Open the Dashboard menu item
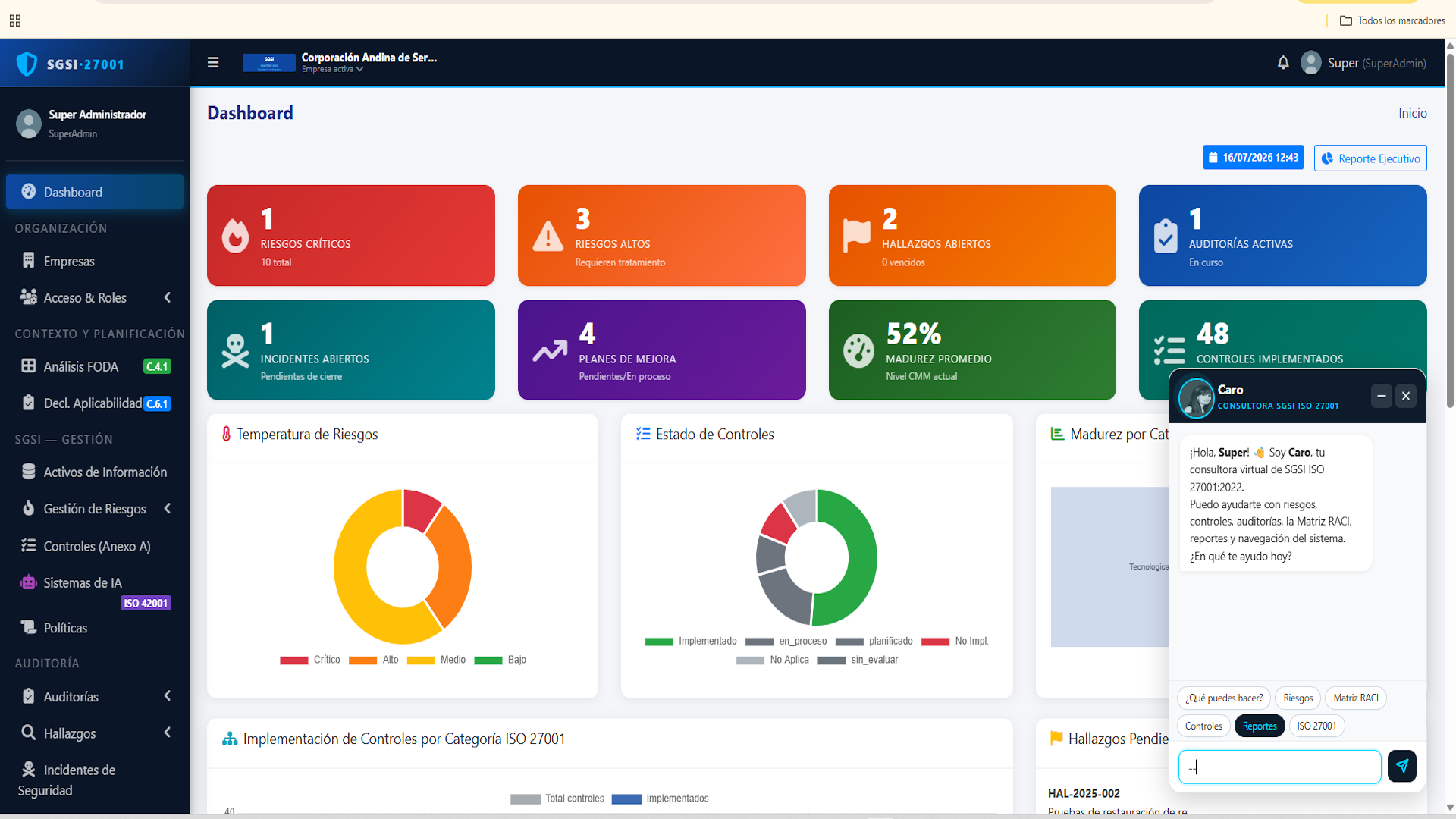Screen dimensions: 1456x819 [x=95, y=192]
